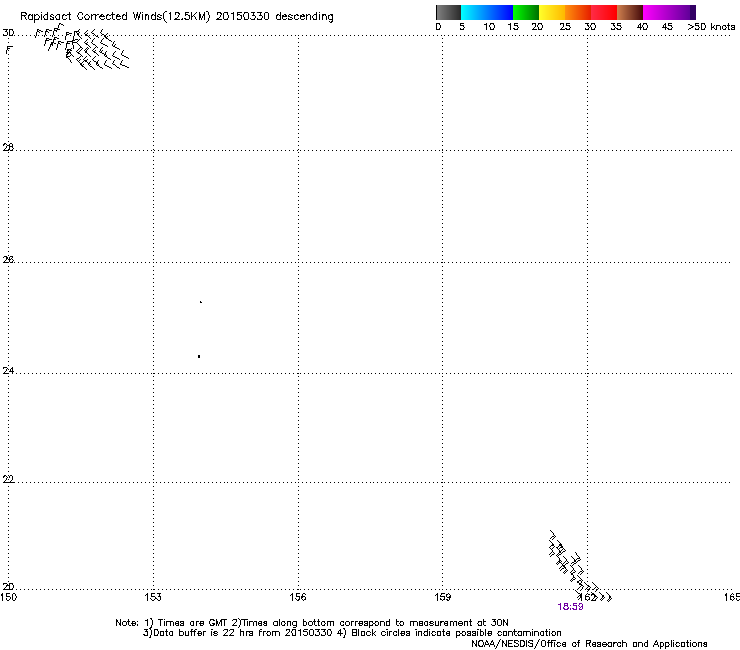Click the 'NOAA/NESDIS/Office of Research and Applications' credit
Viewport: 740px width, 650px height.
pos(589,644)
